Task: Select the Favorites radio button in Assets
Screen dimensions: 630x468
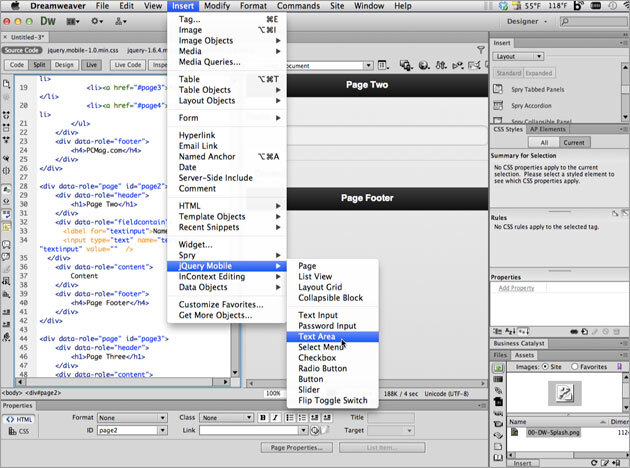Action: tap(575, 367)
